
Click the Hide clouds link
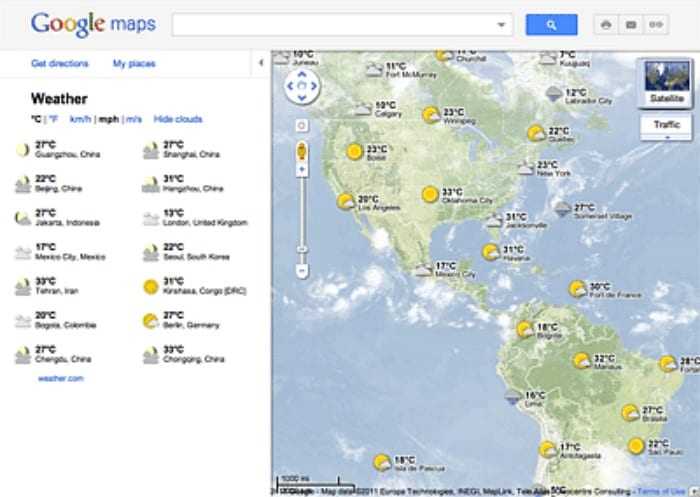click(x=177, y=119)
